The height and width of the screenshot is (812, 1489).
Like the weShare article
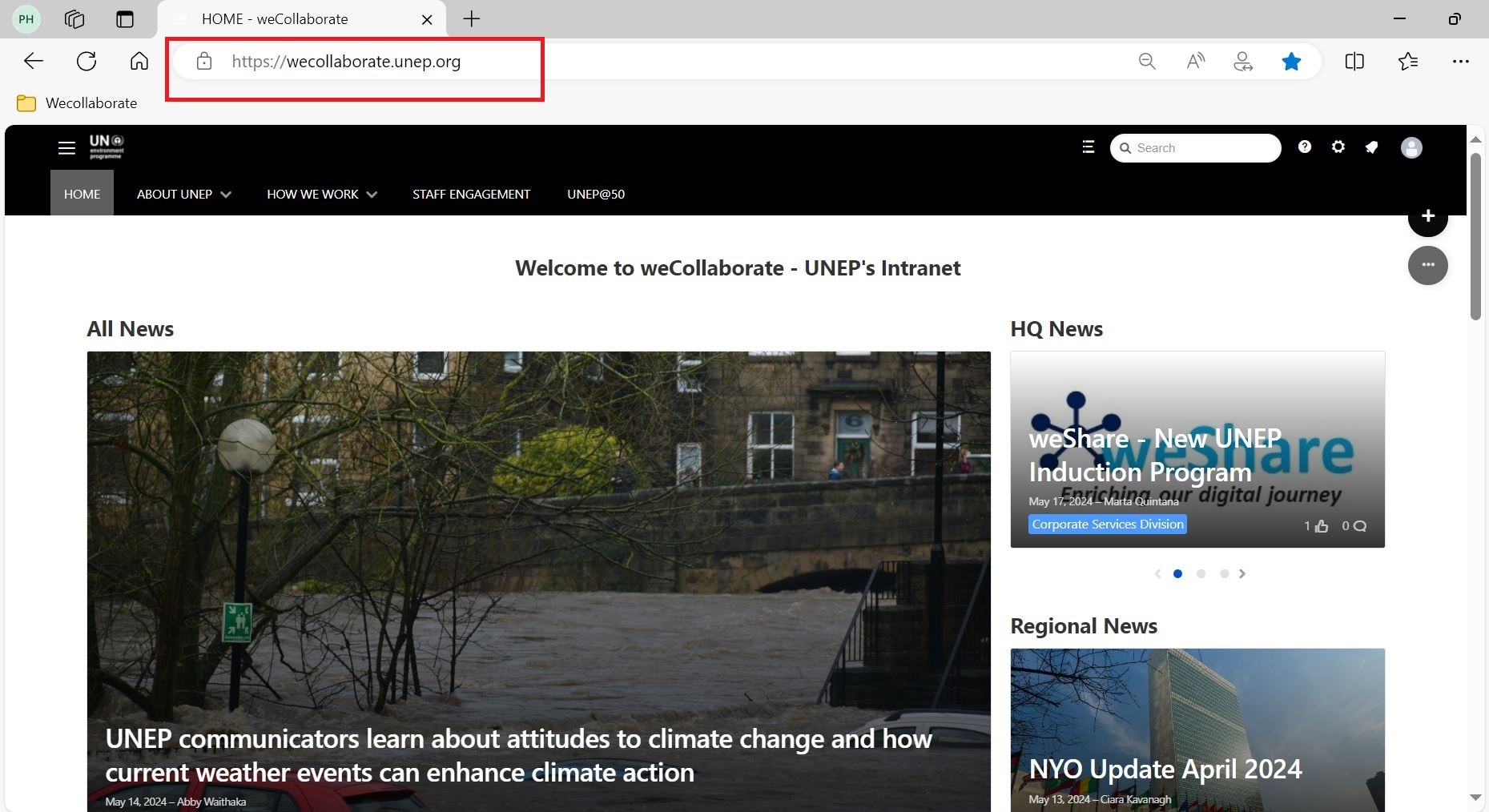pos(1316,526)
